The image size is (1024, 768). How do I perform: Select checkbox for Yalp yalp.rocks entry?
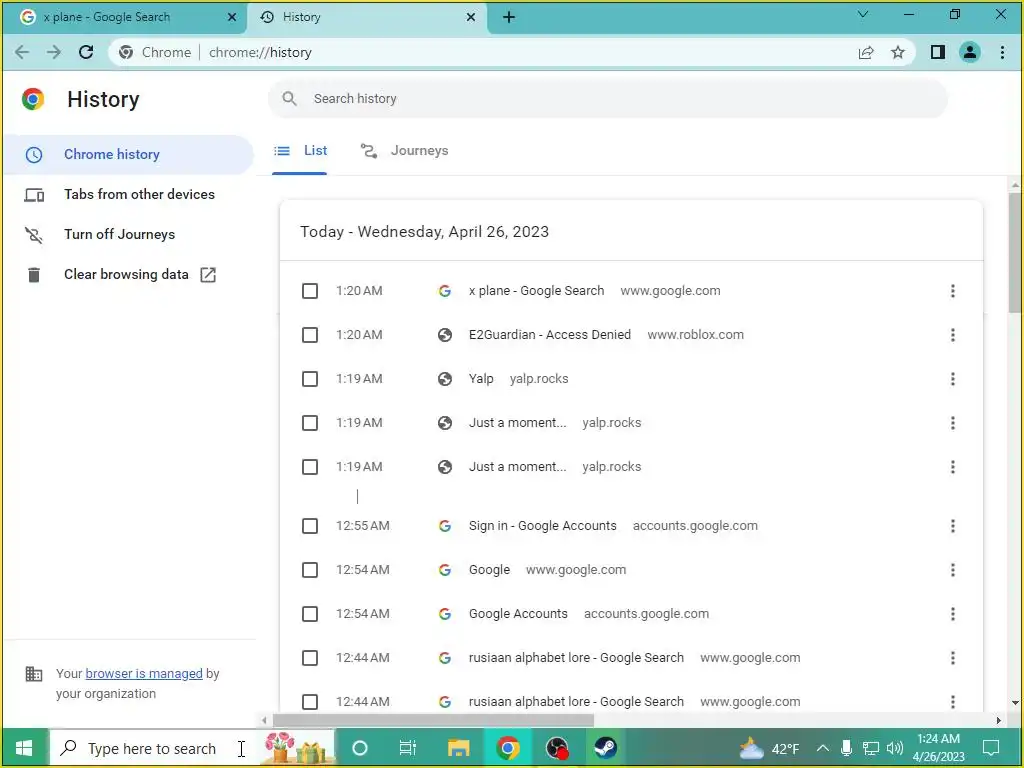coord(310,379)
